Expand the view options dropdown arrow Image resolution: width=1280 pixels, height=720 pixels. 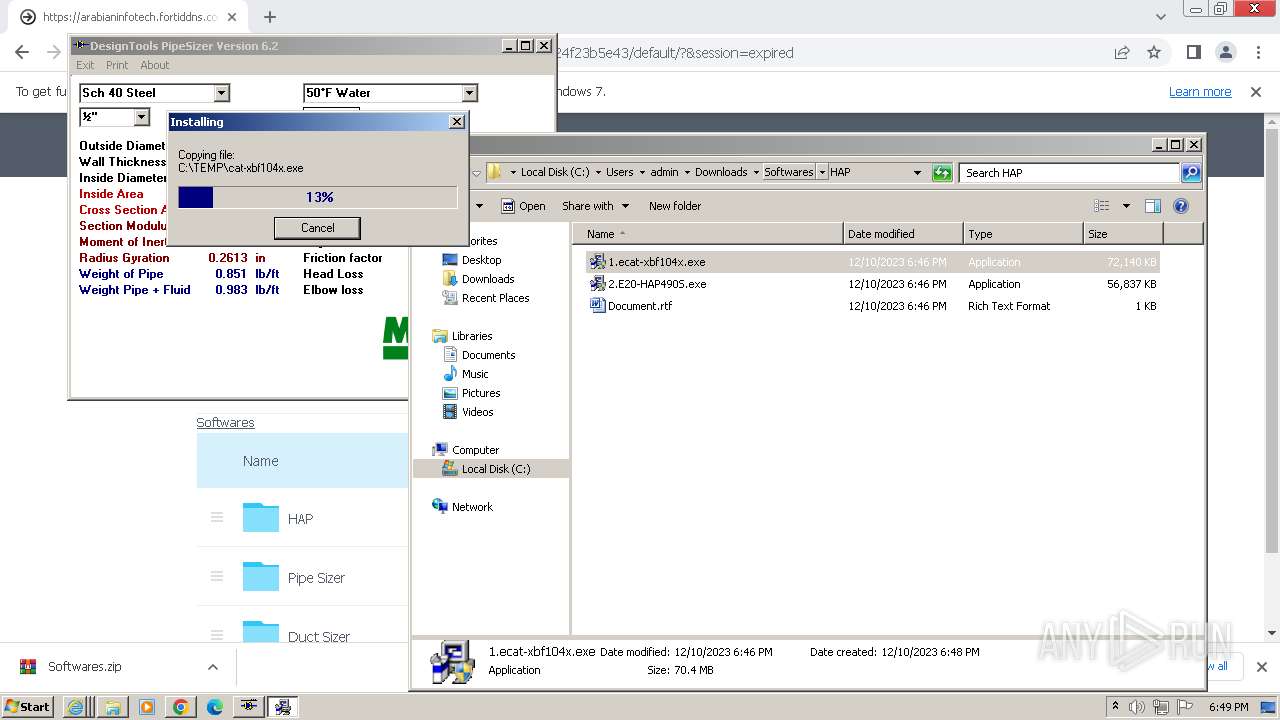click(x=1126, y=206)
